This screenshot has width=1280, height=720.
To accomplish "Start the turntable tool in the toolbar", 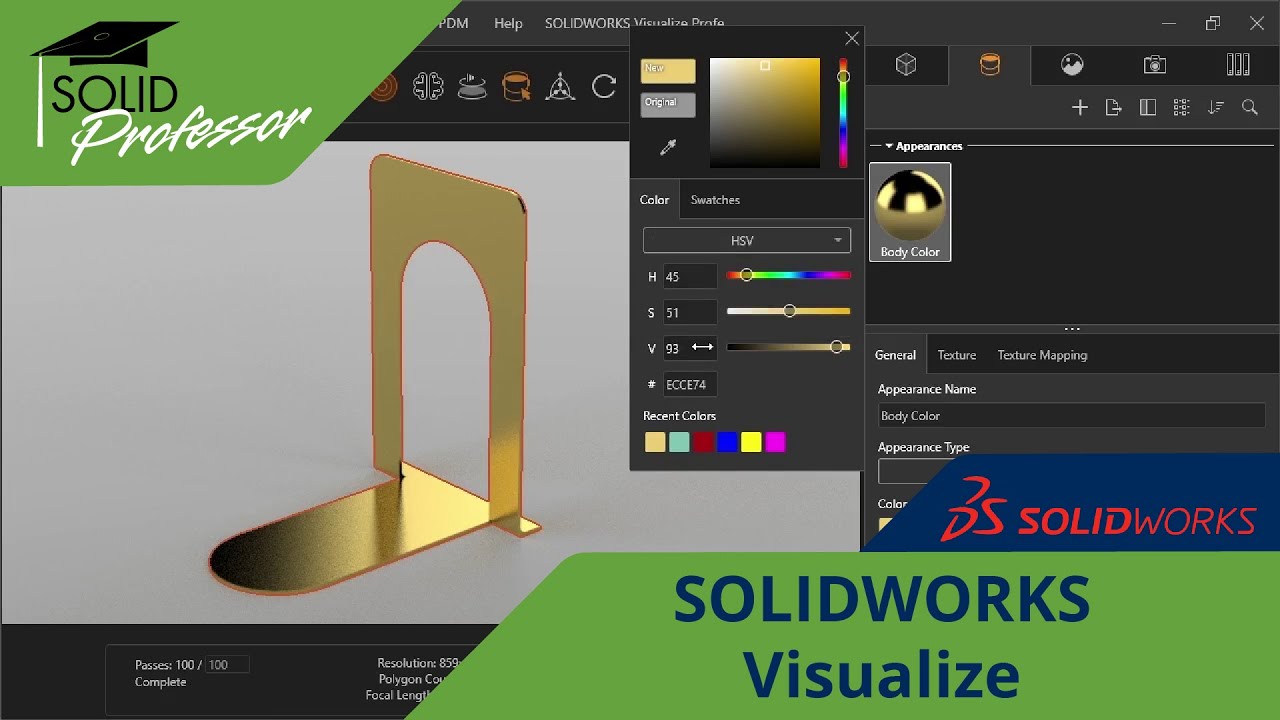I will [473, 87].
